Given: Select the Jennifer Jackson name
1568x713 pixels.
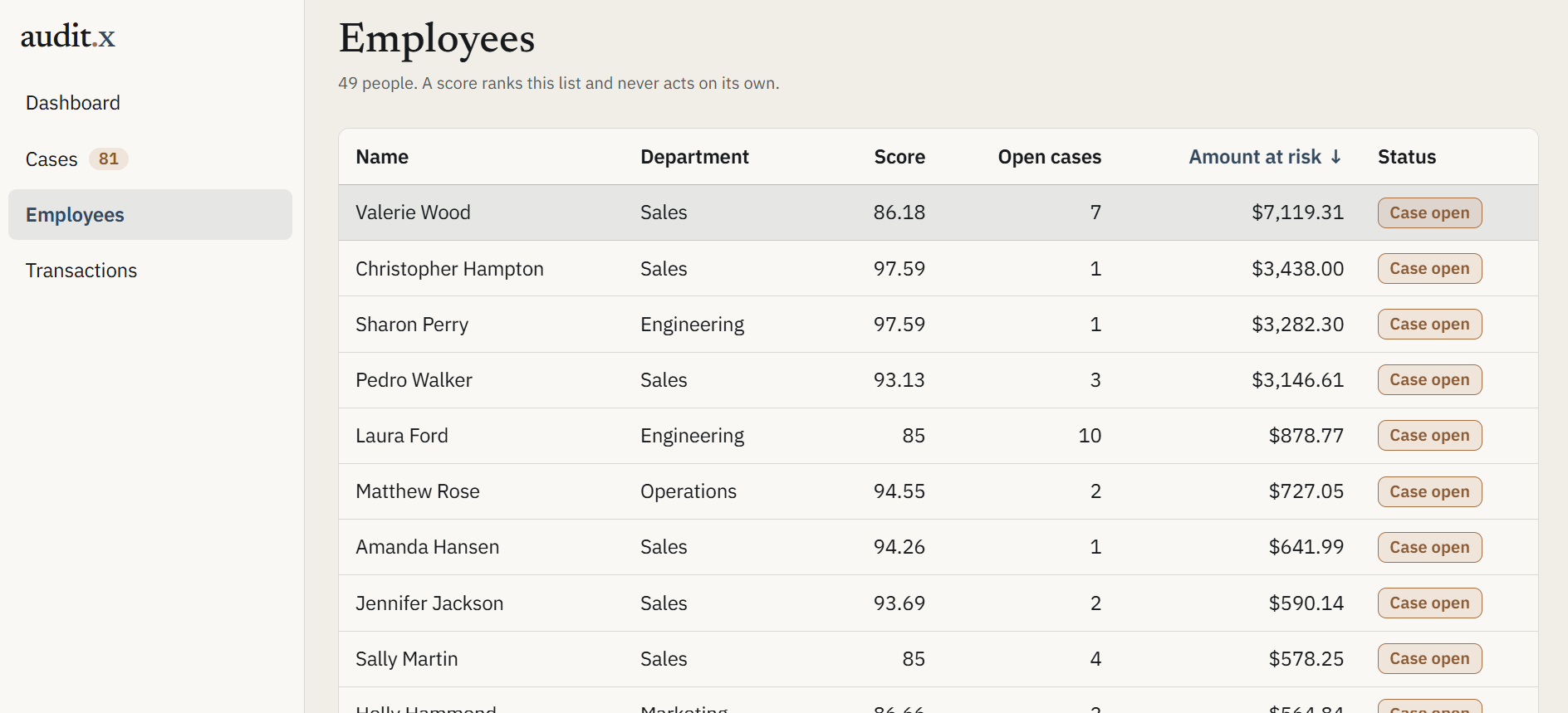Looking at the screenshot, I should click(429, 603).
